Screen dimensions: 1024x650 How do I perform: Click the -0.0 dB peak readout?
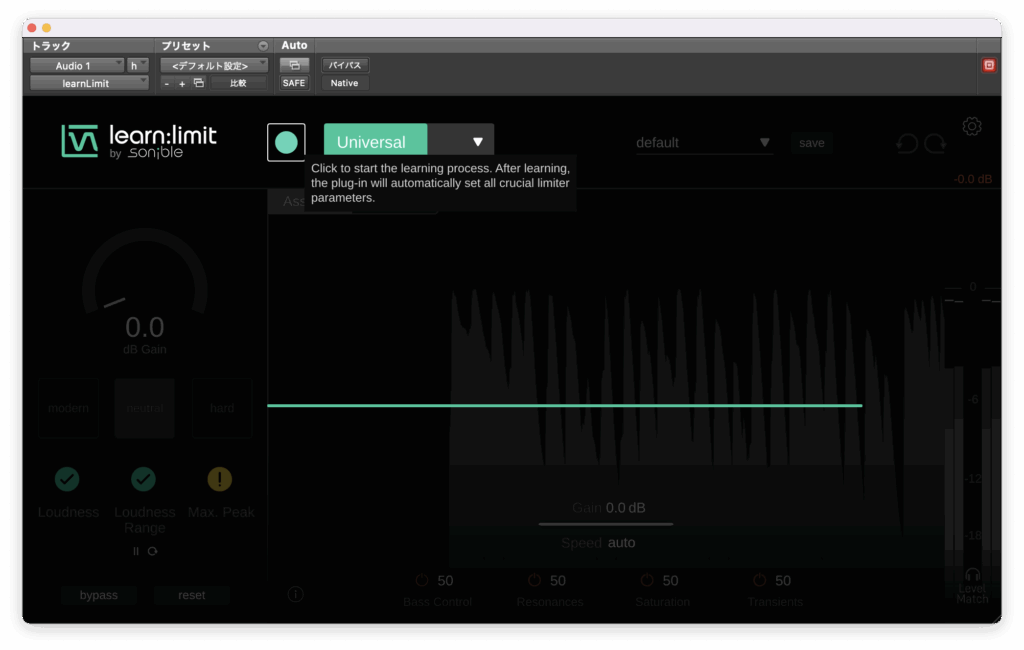pyautogui.click(x=972, y=179)
